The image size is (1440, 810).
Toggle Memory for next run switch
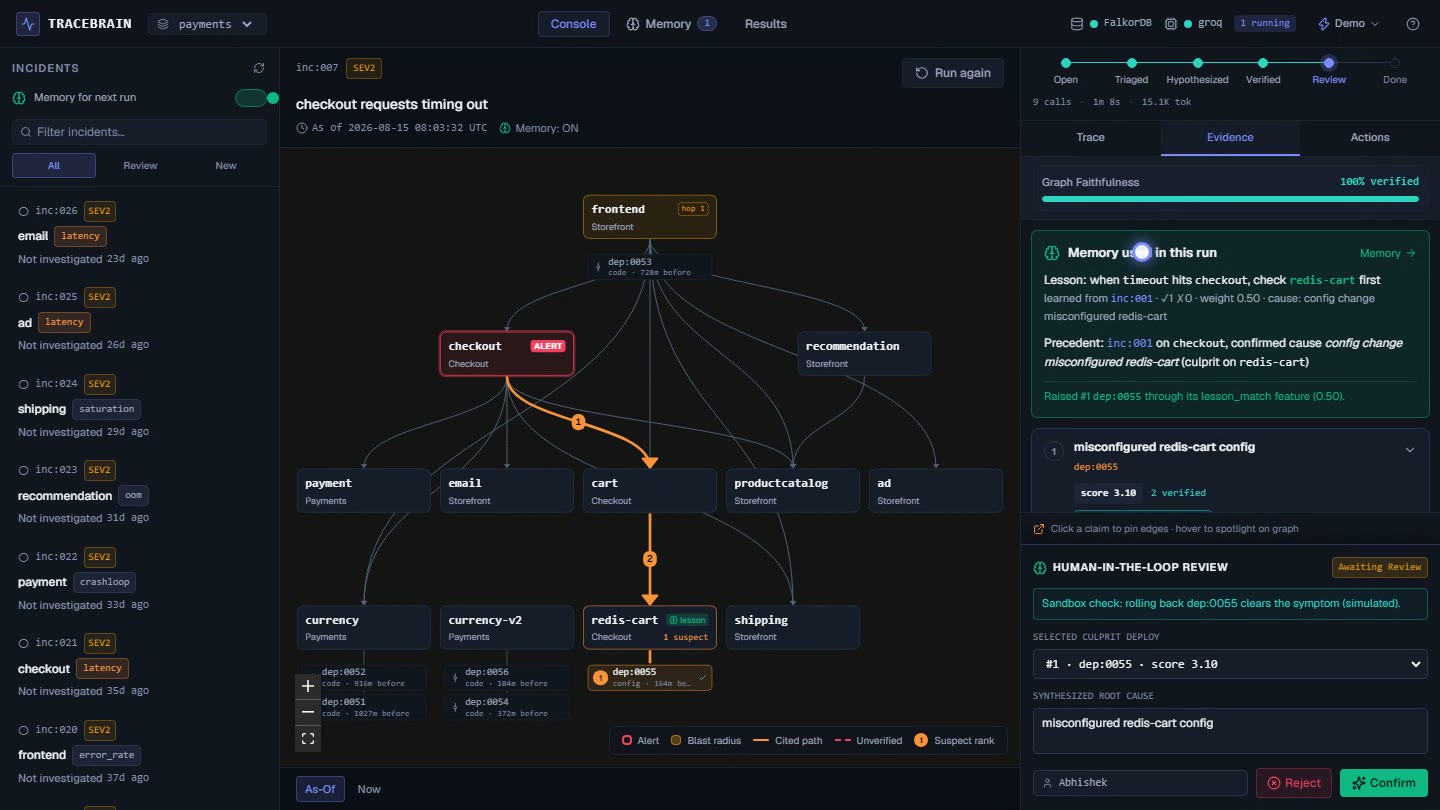point(256,97)
